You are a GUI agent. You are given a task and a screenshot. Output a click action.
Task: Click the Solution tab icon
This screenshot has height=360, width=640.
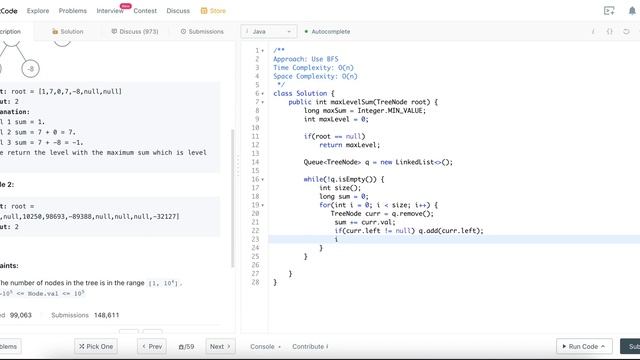point(55,31)
